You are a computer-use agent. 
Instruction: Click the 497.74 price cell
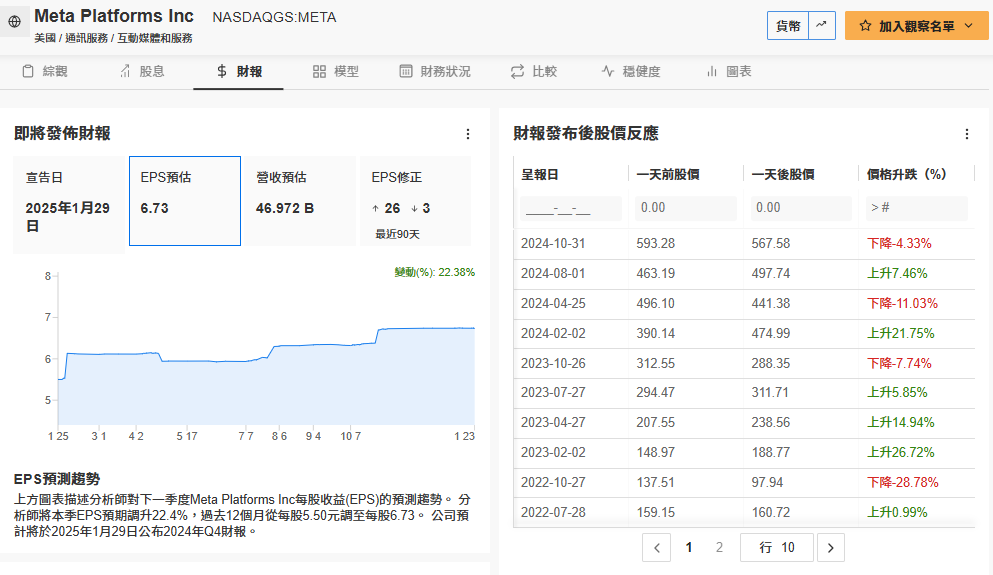(x=771, y=274)
